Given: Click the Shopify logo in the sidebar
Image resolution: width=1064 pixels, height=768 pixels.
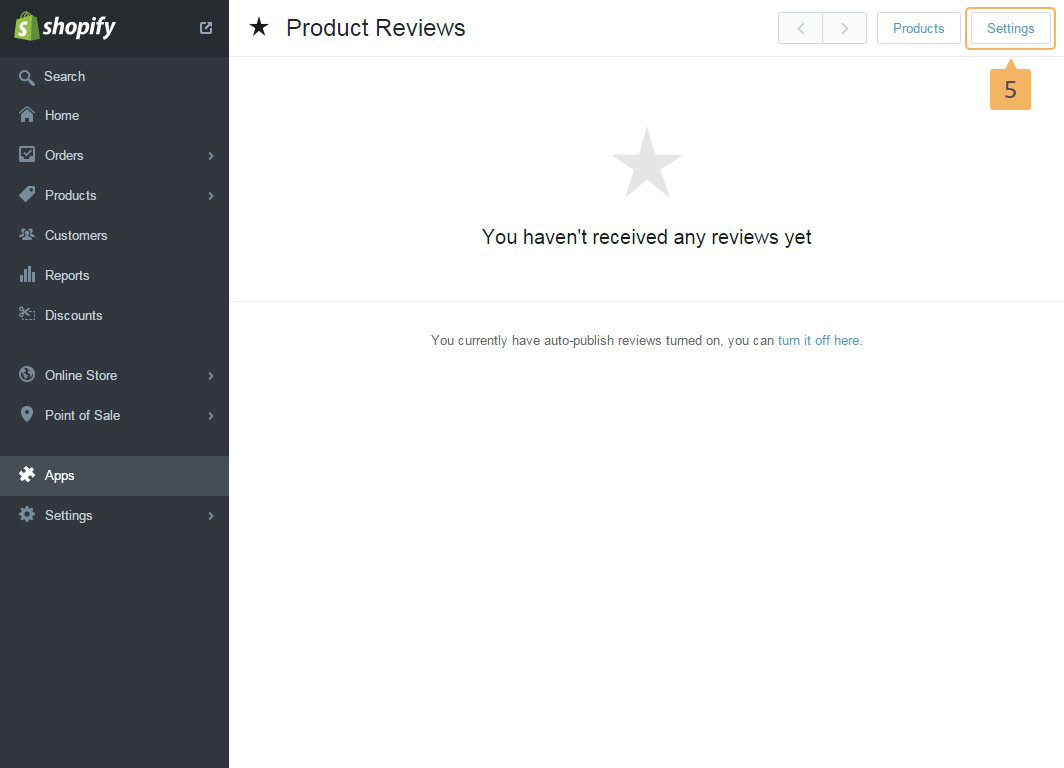Looking at the screenshot, I should [65, 27].
